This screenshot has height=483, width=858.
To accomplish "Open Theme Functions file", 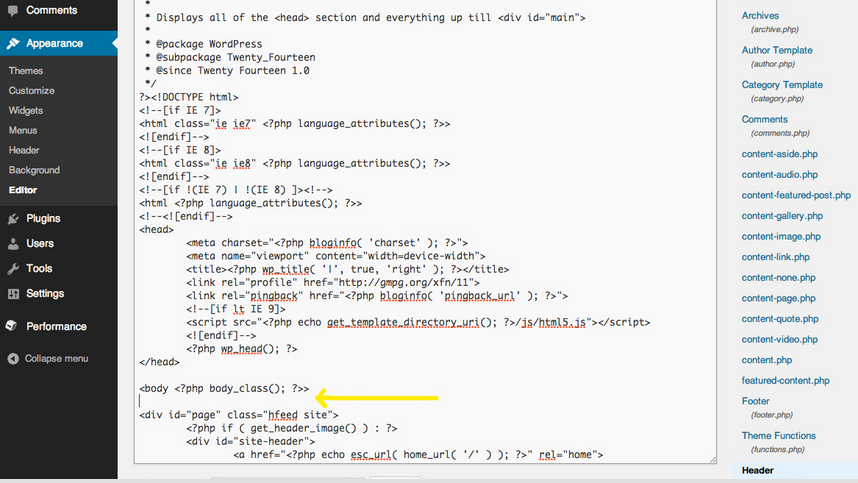I will 778,436.
